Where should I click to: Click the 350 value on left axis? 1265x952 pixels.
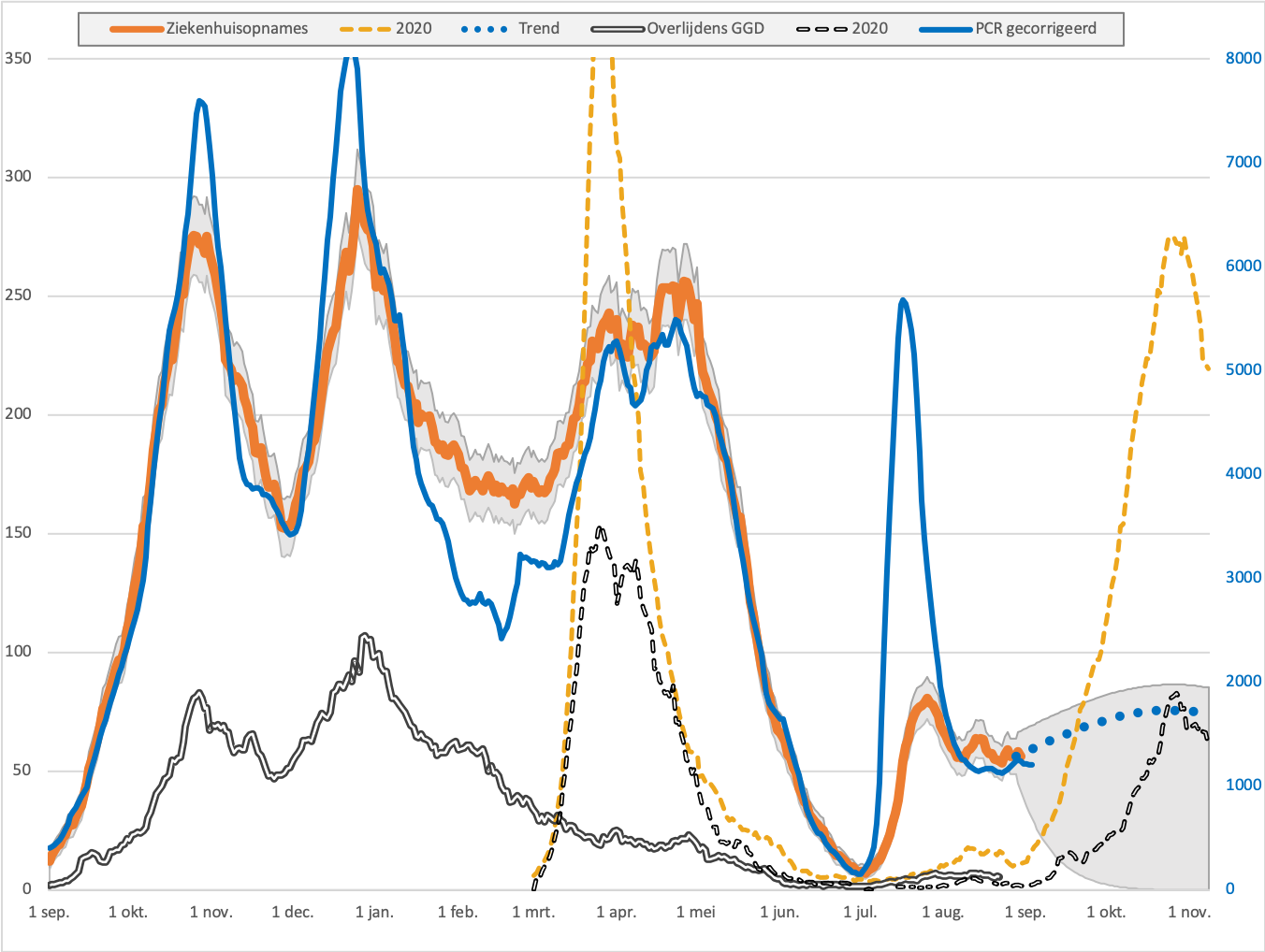coord(18,58)
